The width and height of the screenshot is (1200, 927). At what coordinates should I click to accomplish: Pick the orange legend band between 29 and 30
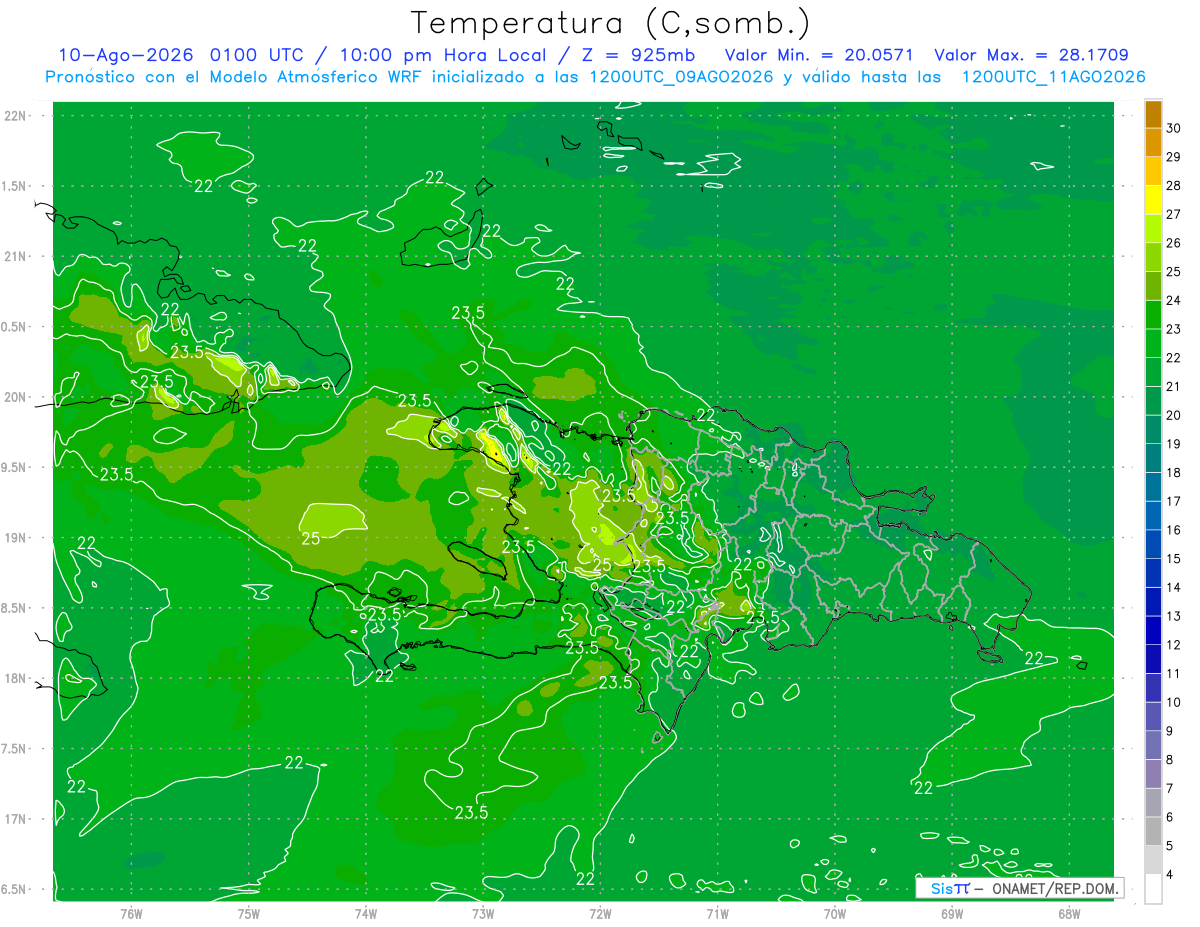click(1153, 143)
